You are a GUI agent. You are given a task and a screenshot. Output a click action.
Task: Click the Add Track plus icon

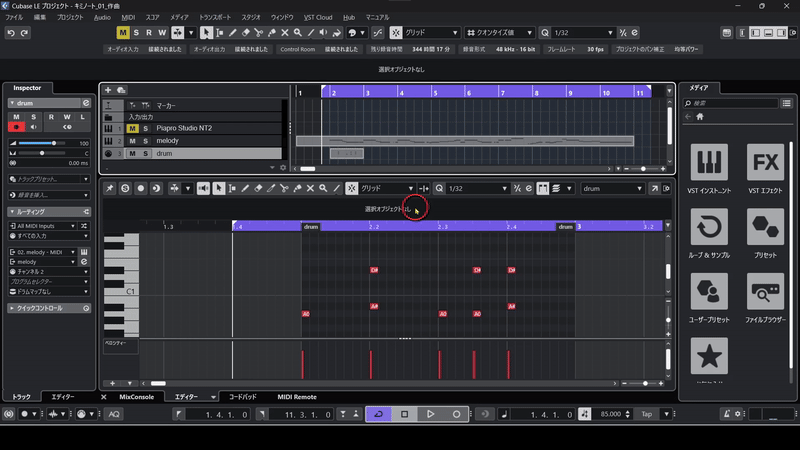coord(108,90)
